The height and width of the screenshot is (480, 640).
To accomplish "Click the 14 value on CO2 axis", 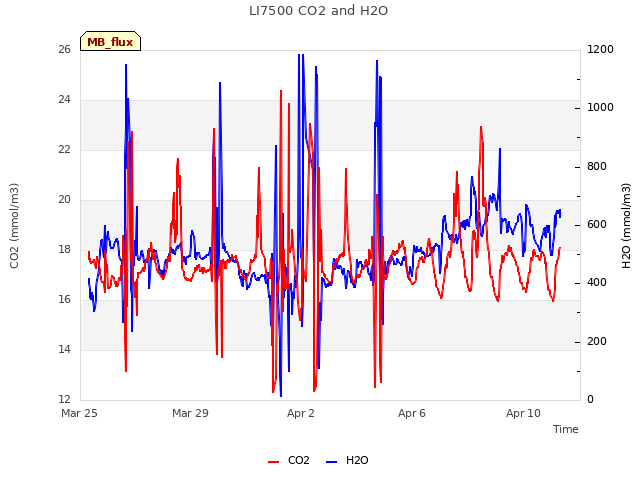I will (64, 349).
